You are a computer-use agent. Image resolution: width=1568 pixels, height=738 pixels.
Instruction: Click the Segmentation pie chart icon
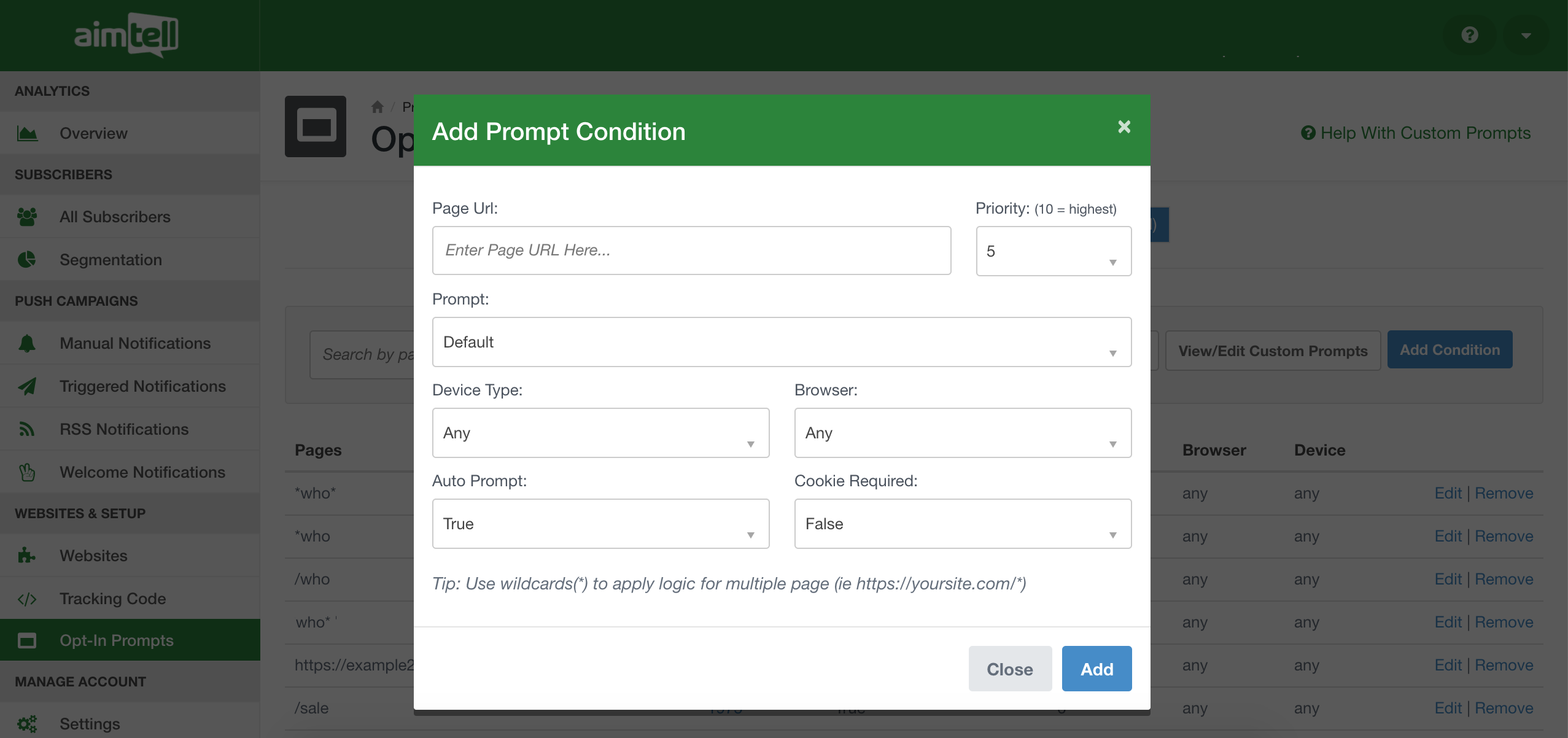coord(27,260)
